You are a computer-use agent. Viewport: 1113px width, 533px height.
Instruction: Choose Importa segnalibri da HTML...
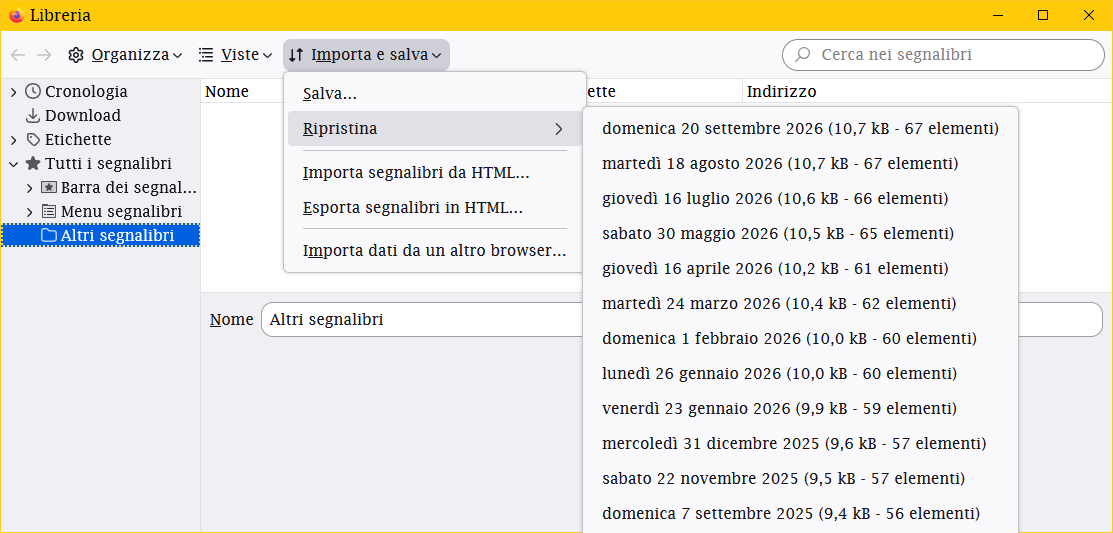pos(434,172)
